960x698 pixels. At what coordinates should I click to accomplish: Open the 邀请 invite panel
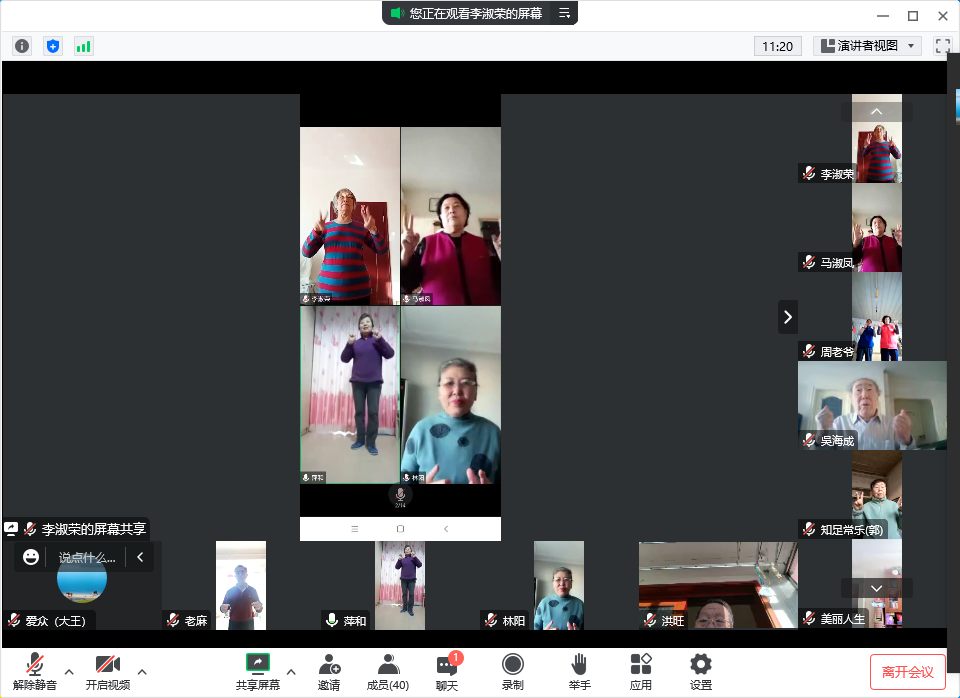[x=329, y=671]
